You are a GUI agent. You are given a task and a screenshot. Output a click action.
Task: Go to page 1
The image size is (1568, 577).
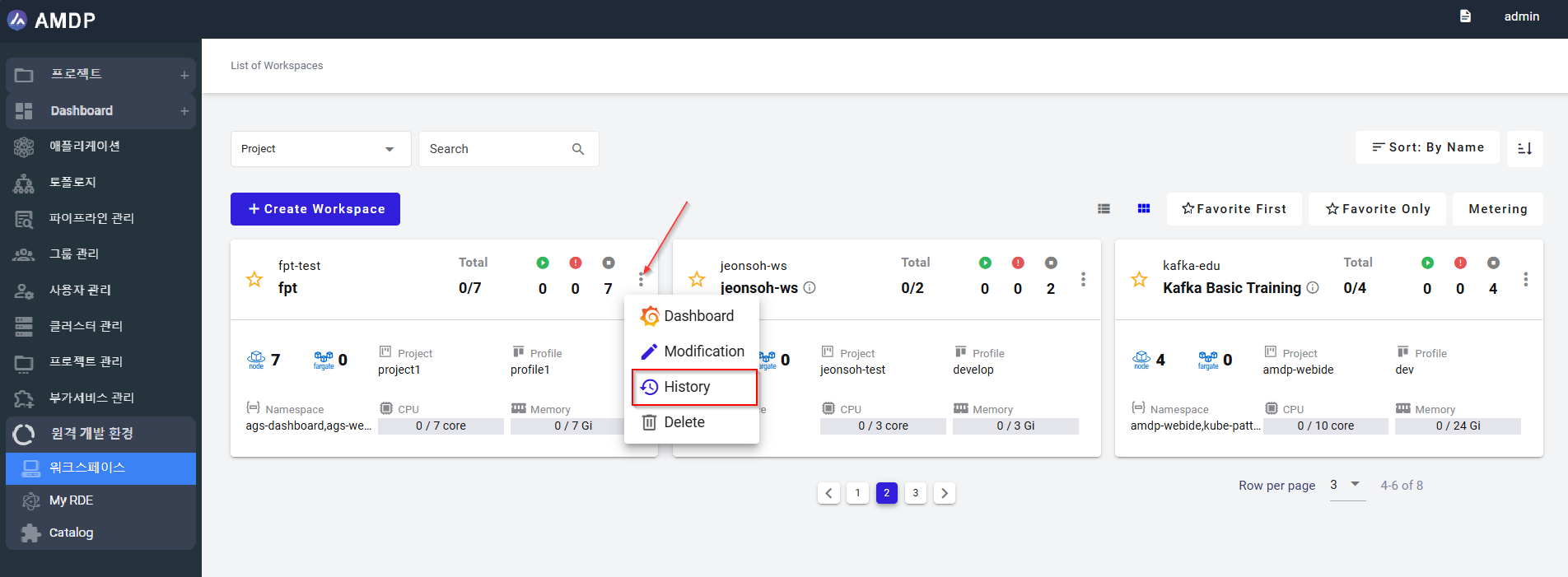coord(858,493)
